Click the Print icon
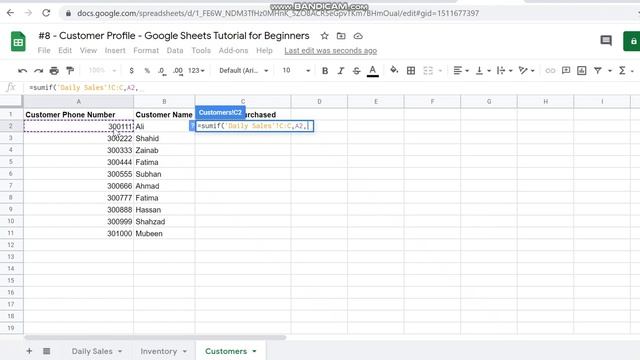 click(54, 71)
